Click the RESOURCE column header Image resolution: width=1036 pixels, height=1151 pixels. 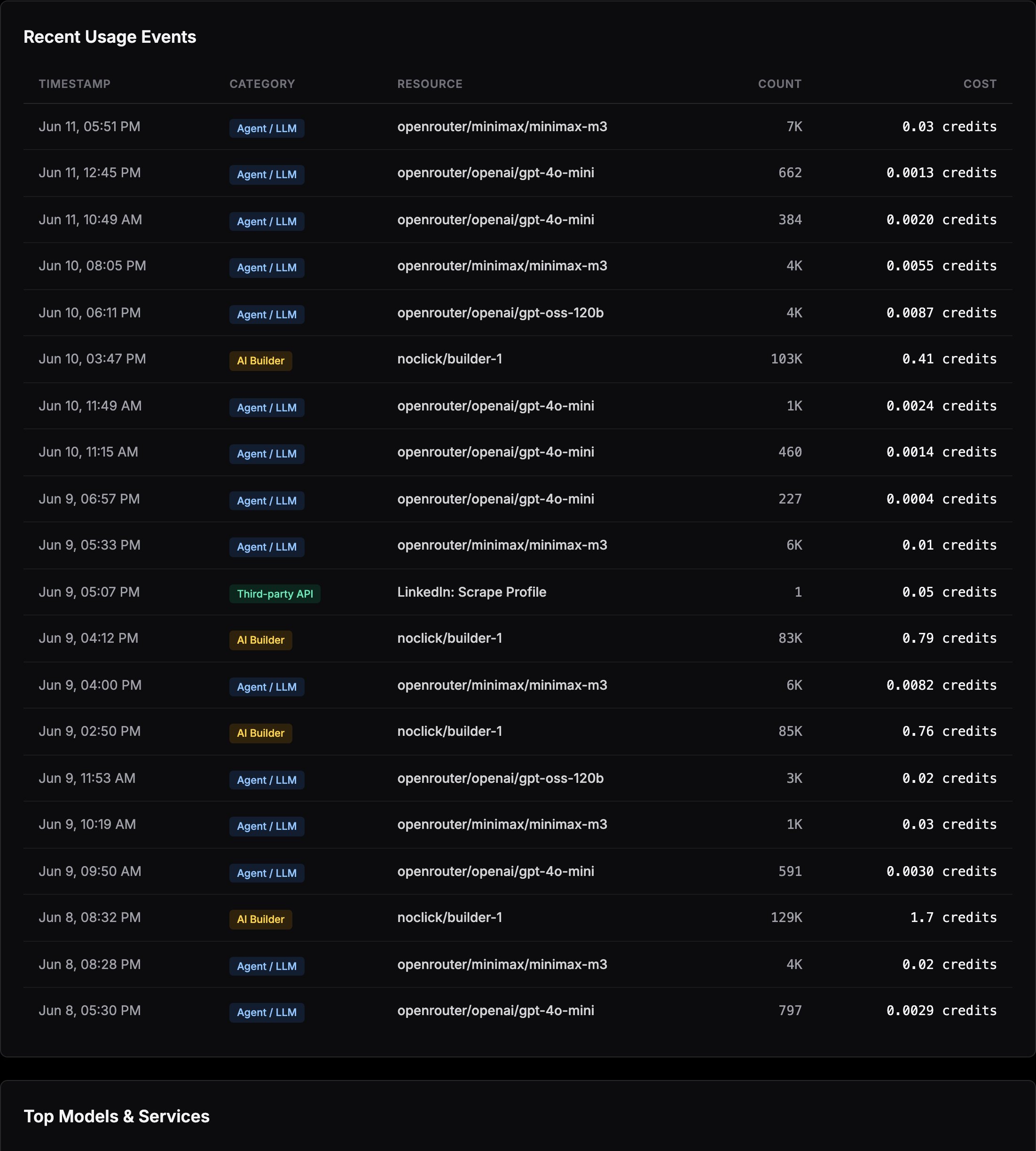click(430, 84)
